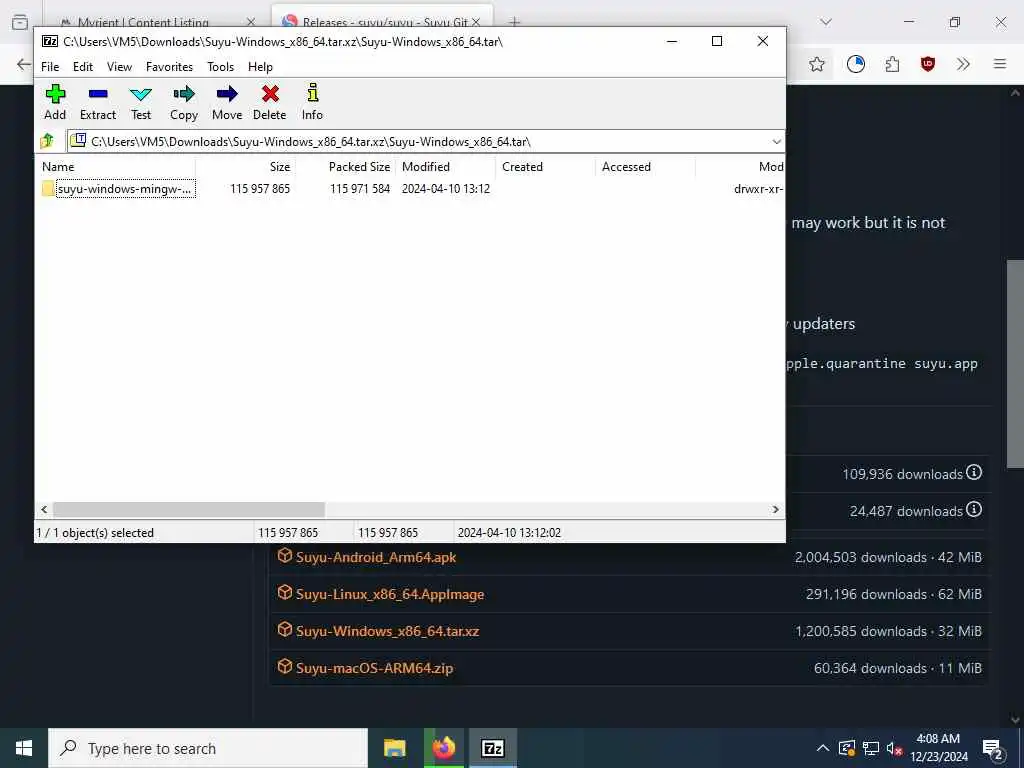Image resolution: width=1024 pixels, height=768 pixels.
Task: Select the suyu-windows-mingw folder row
Action: [x=411, y=189]
